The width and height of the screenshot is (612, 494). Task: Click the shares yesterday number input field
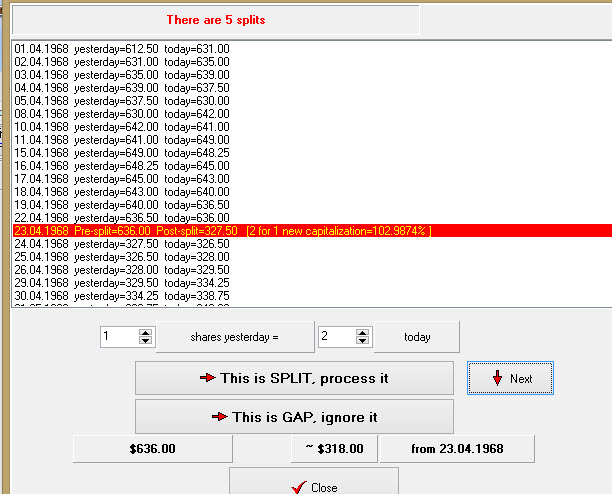pos(118,337)
